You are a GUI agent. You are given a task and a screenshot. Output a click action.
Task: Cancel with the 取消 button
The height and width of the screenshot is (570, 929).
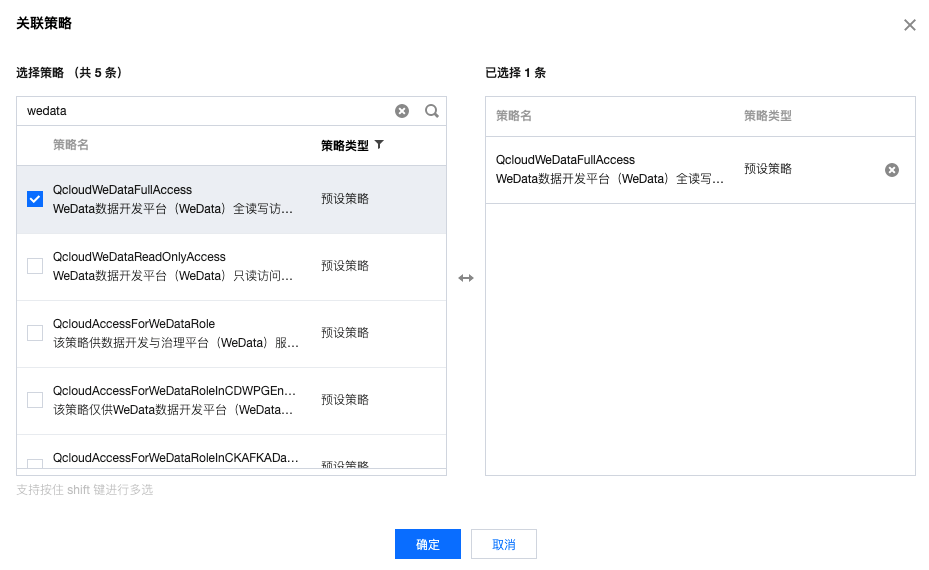(x=504, y=544)
